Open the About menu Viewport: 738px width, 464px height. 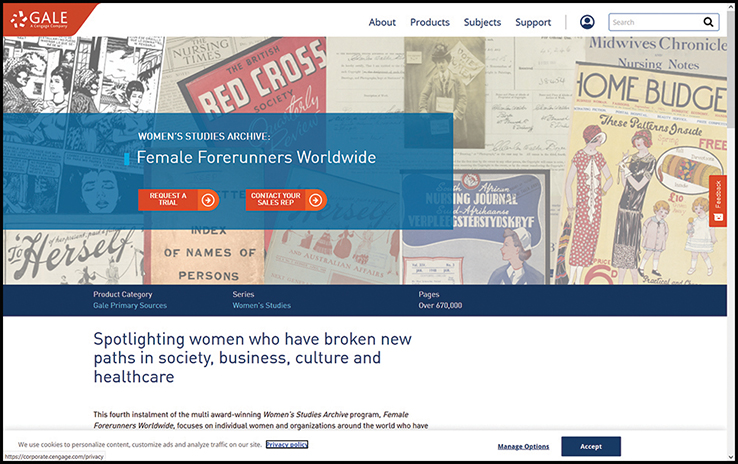(382, 22)
